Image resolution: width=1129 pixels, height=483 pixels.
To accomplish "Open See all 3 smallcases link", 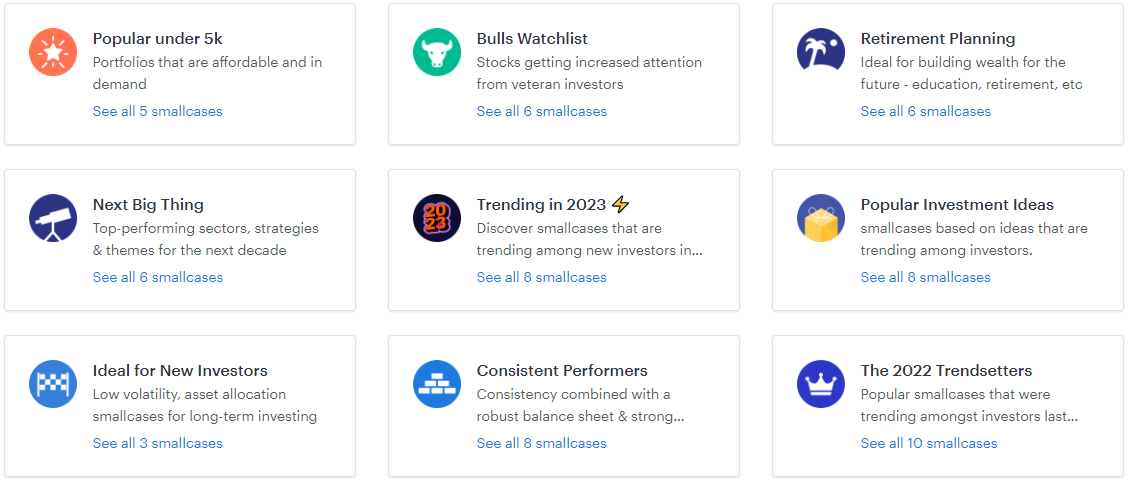I will click(157, 443).
